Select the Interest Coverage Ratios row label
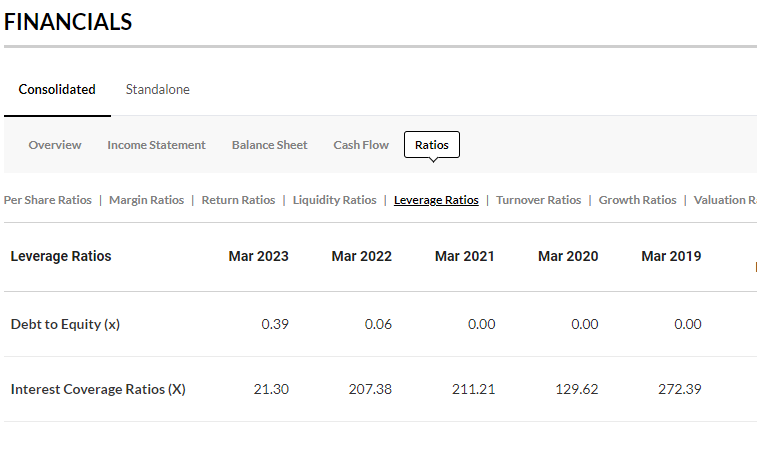 tap(98, 389)
